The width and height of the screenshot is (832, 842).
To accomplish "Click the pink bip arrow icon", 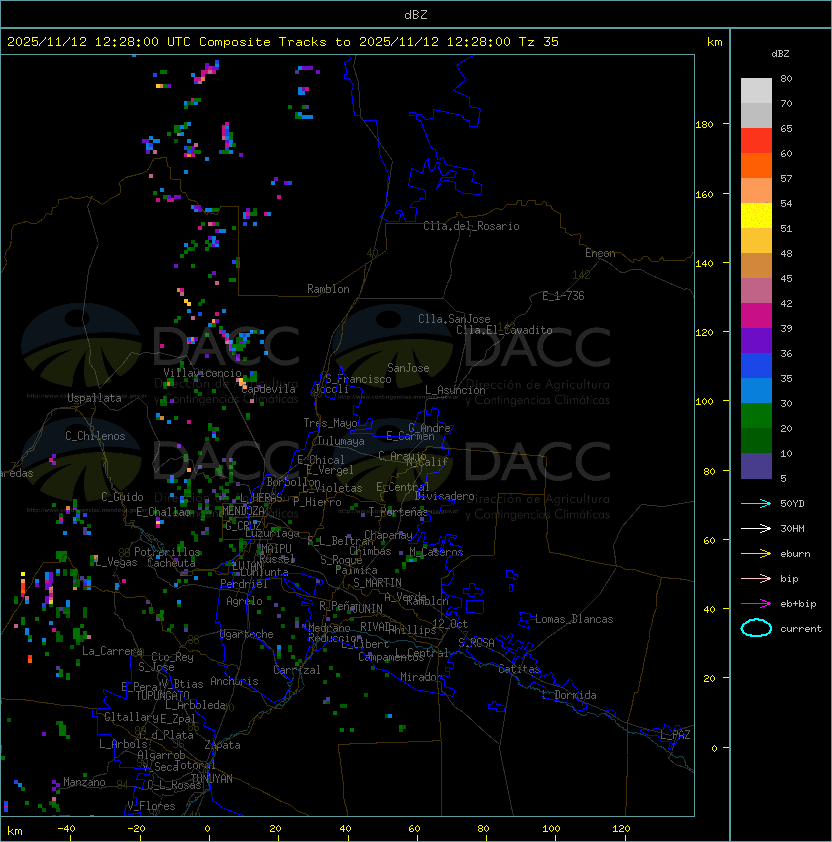I will [756, 578].
